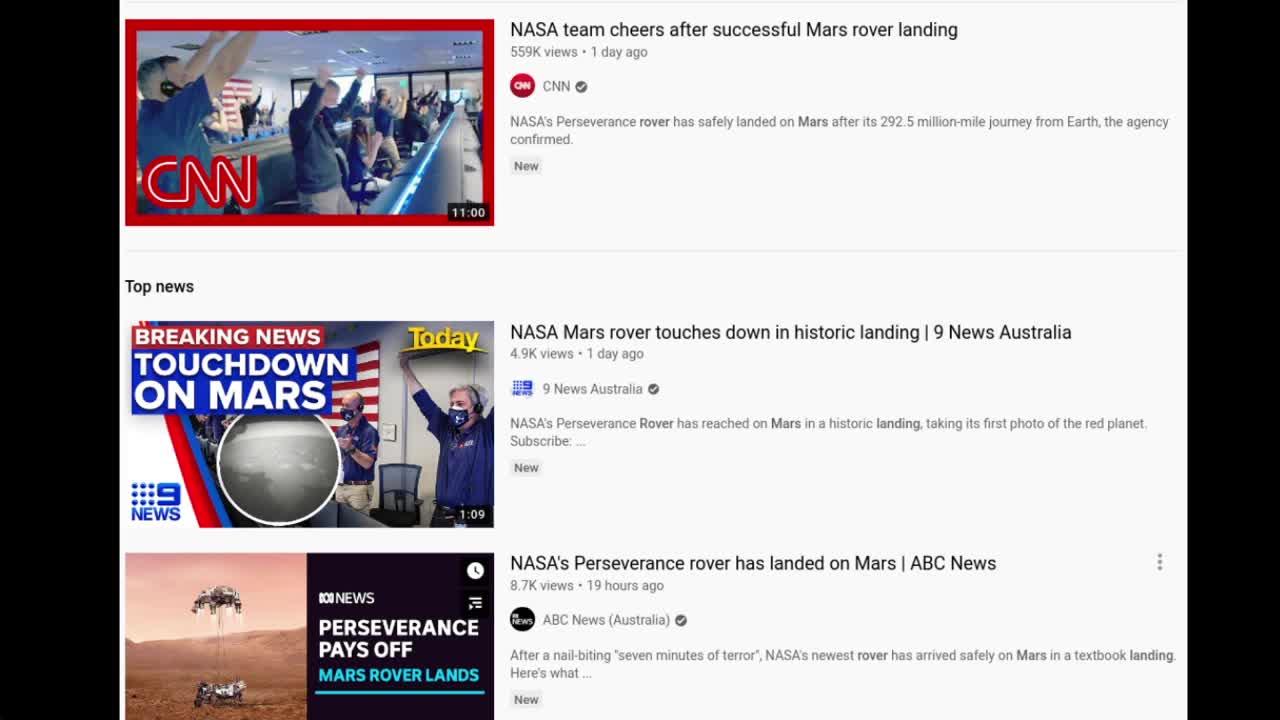Open title 'NASA Mars rover touches down in historic landing'
The image size is (1280, 720).
point(790,332)
